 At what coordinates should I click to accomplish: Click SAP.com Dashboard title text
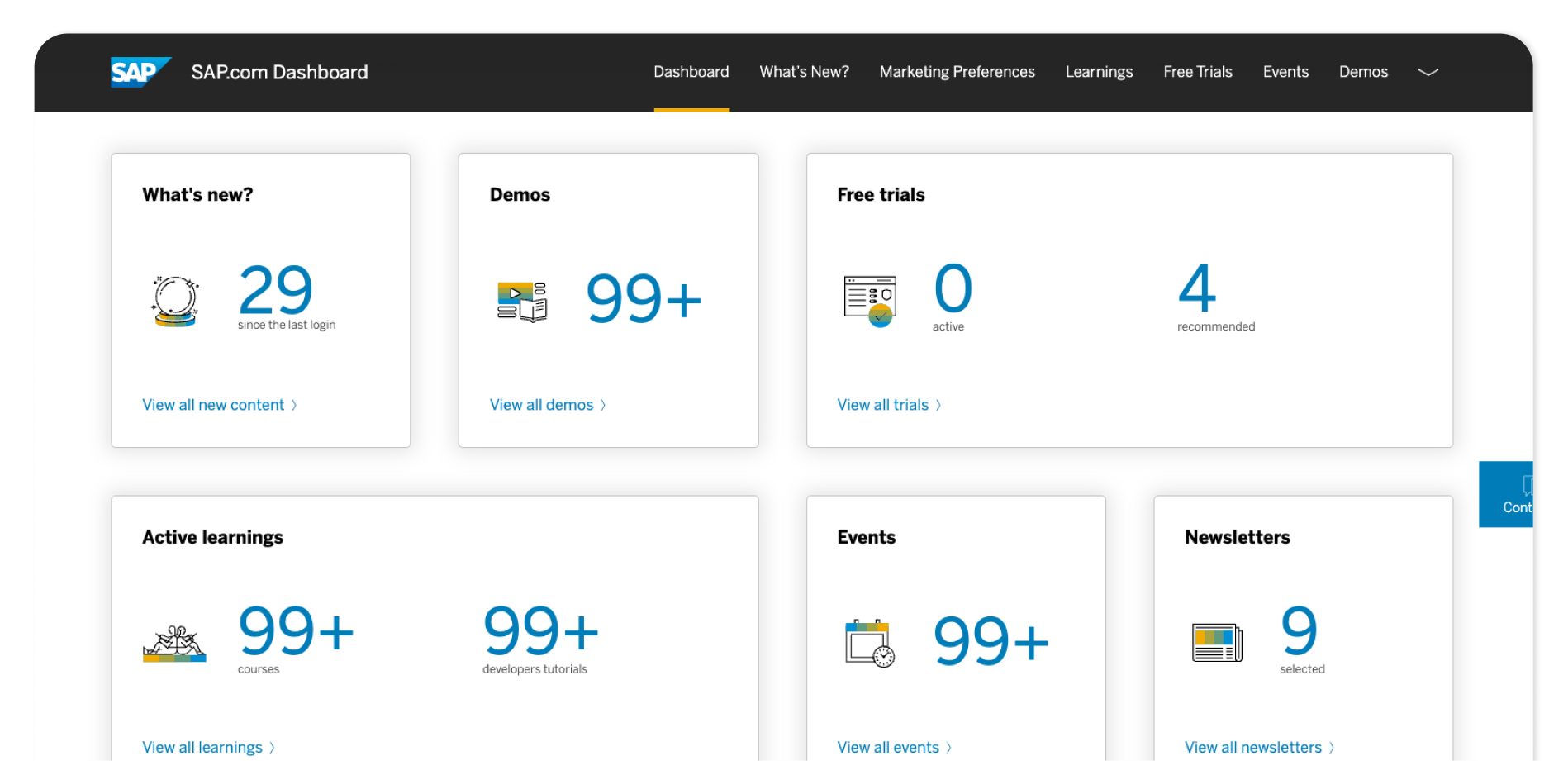[280, 73]
